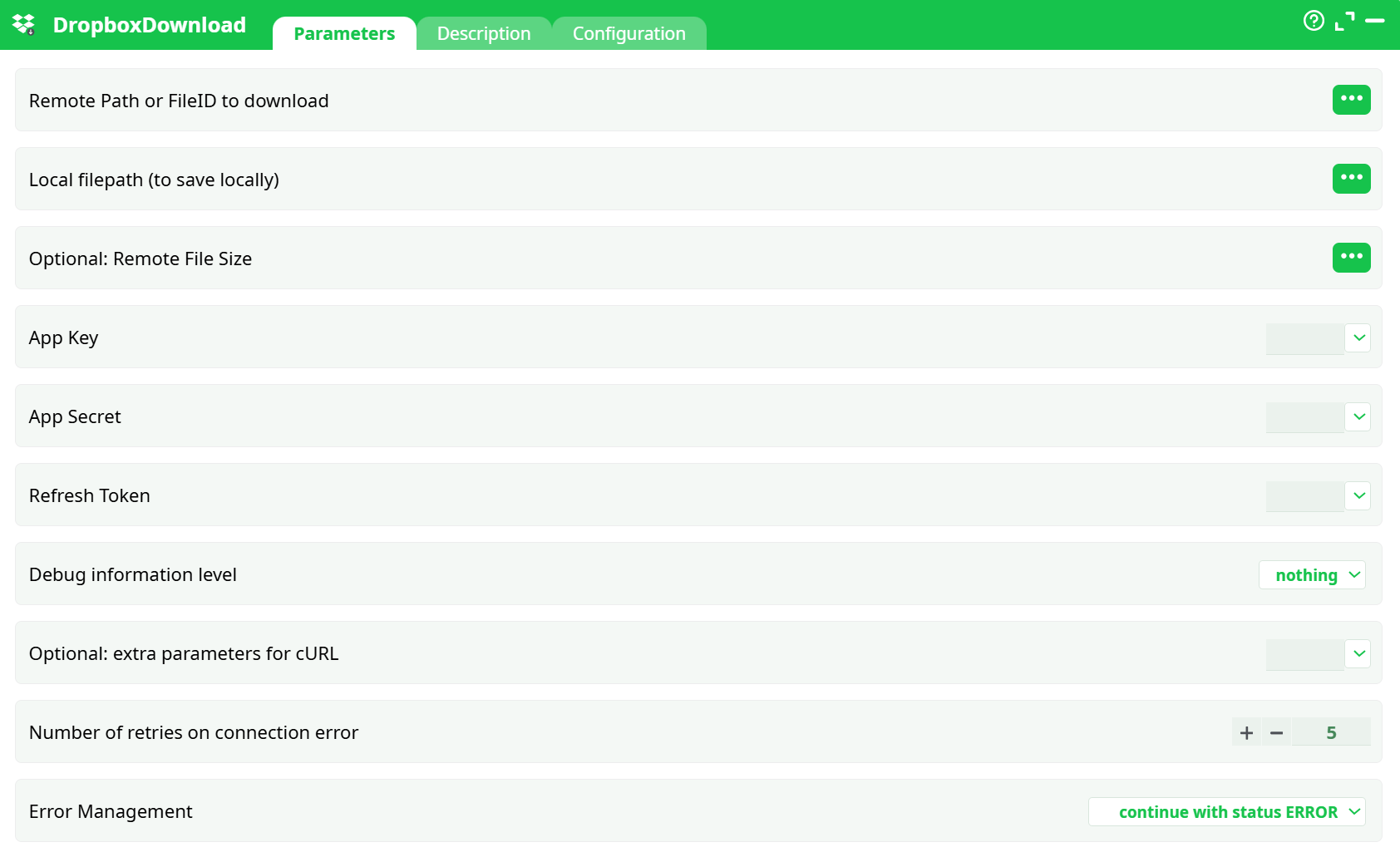Open the help icon
This screenshot has height=852, width=1400.
1314,21
